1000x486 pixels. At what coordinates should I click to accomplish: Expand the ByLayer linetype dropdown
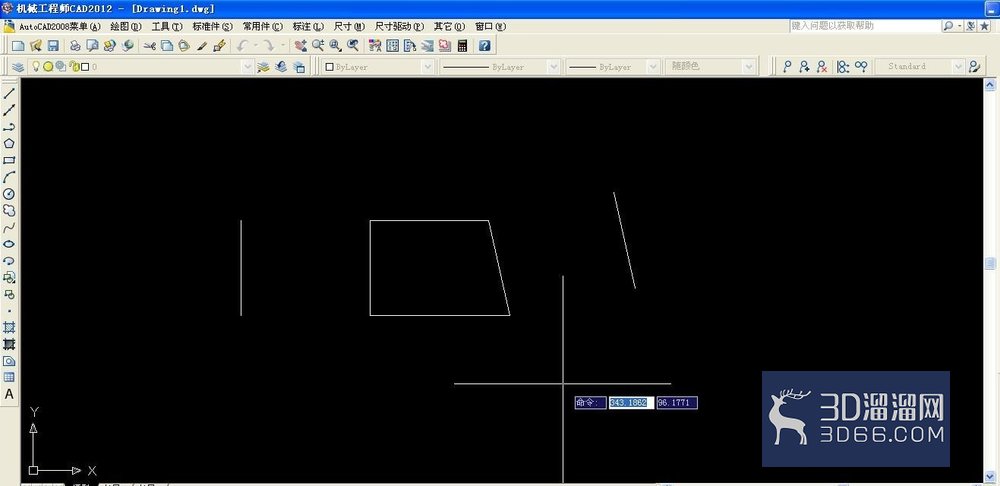553,66
